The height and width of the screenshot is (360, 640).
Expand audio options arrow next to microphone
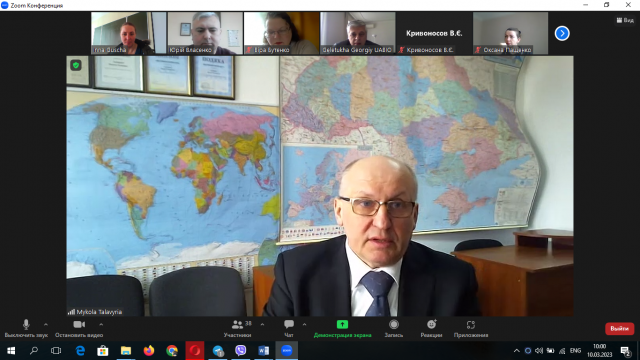(46, 324)
